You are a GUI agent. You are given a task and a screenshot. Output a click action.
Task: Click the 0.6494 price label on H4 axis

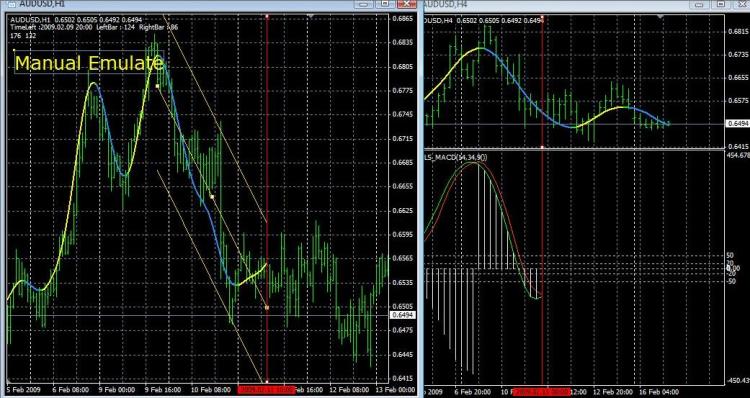(x=738, y=123)
